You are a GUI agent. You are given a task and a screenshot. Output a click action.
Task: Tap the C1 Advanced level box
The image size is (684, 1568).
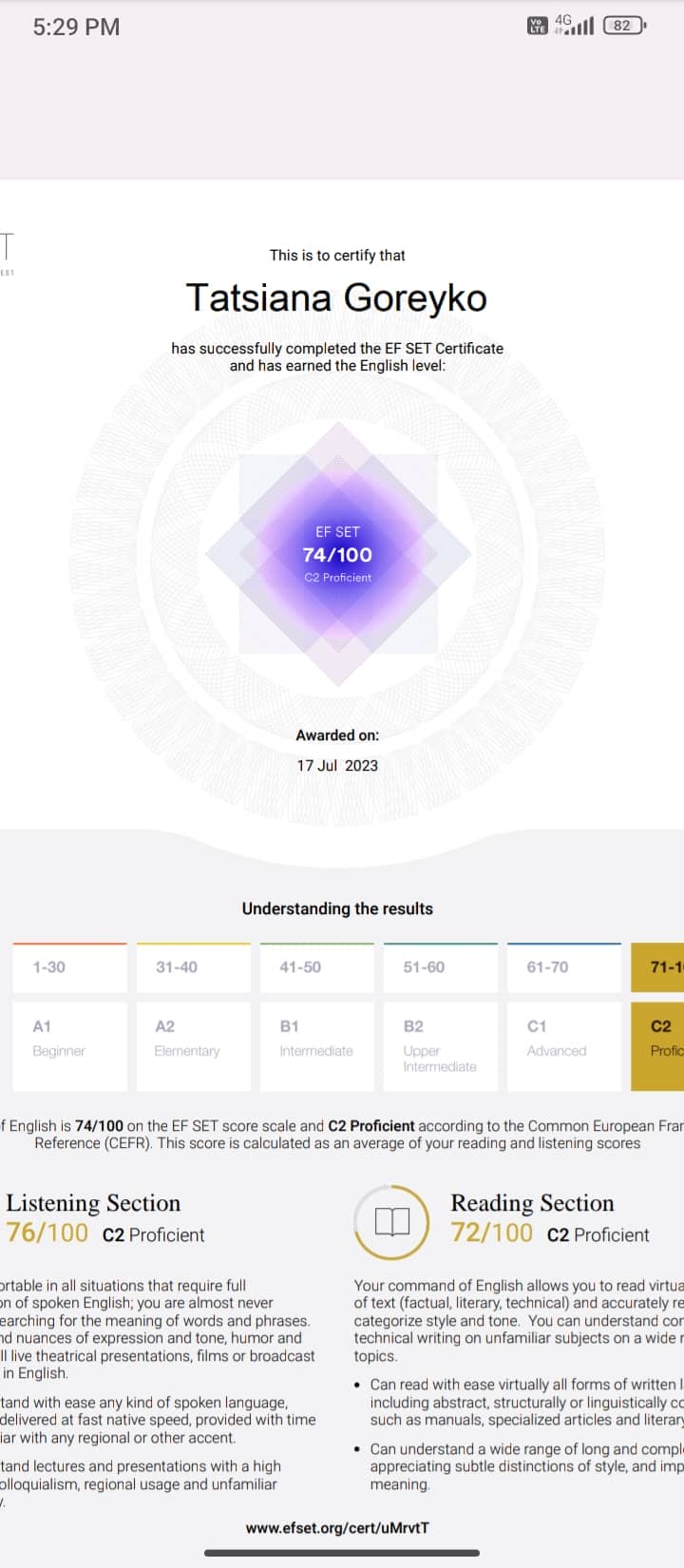tap(563, 1044)
